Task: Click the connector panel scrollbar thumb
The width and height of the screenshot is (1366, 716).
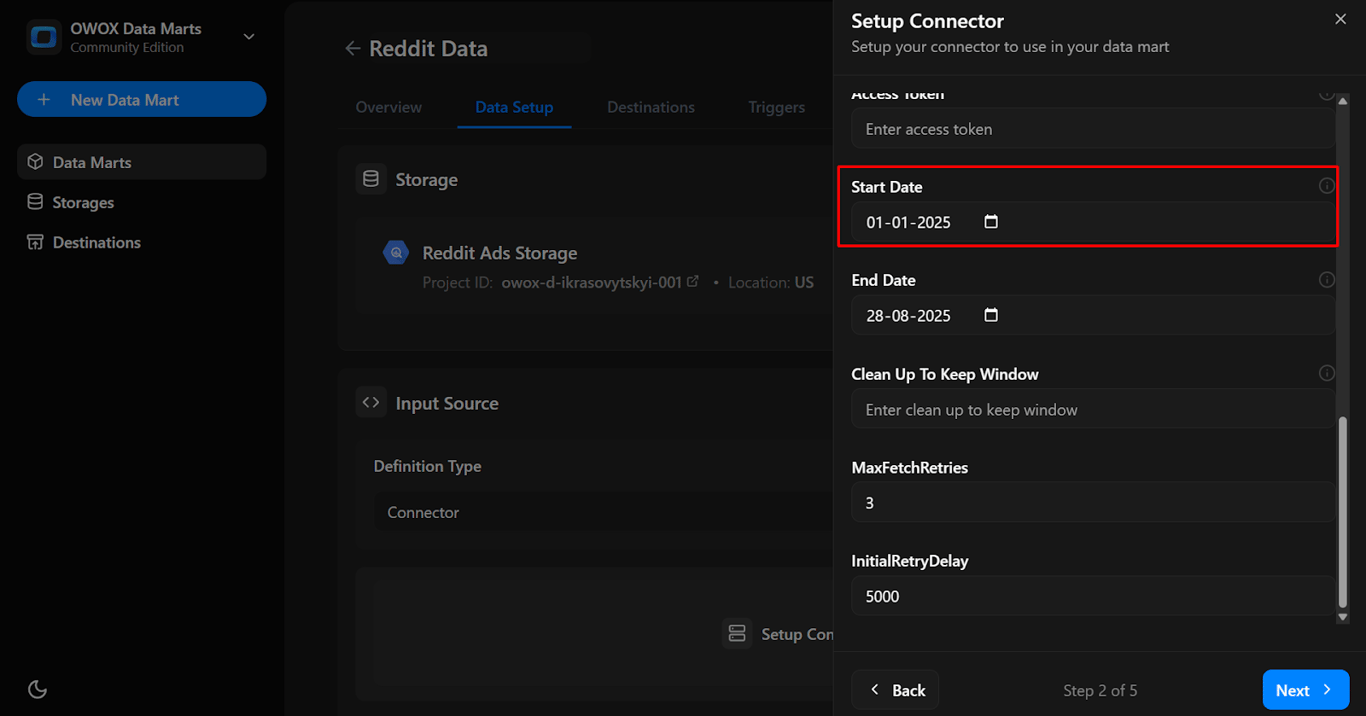Action: (x=1342, y=512)
